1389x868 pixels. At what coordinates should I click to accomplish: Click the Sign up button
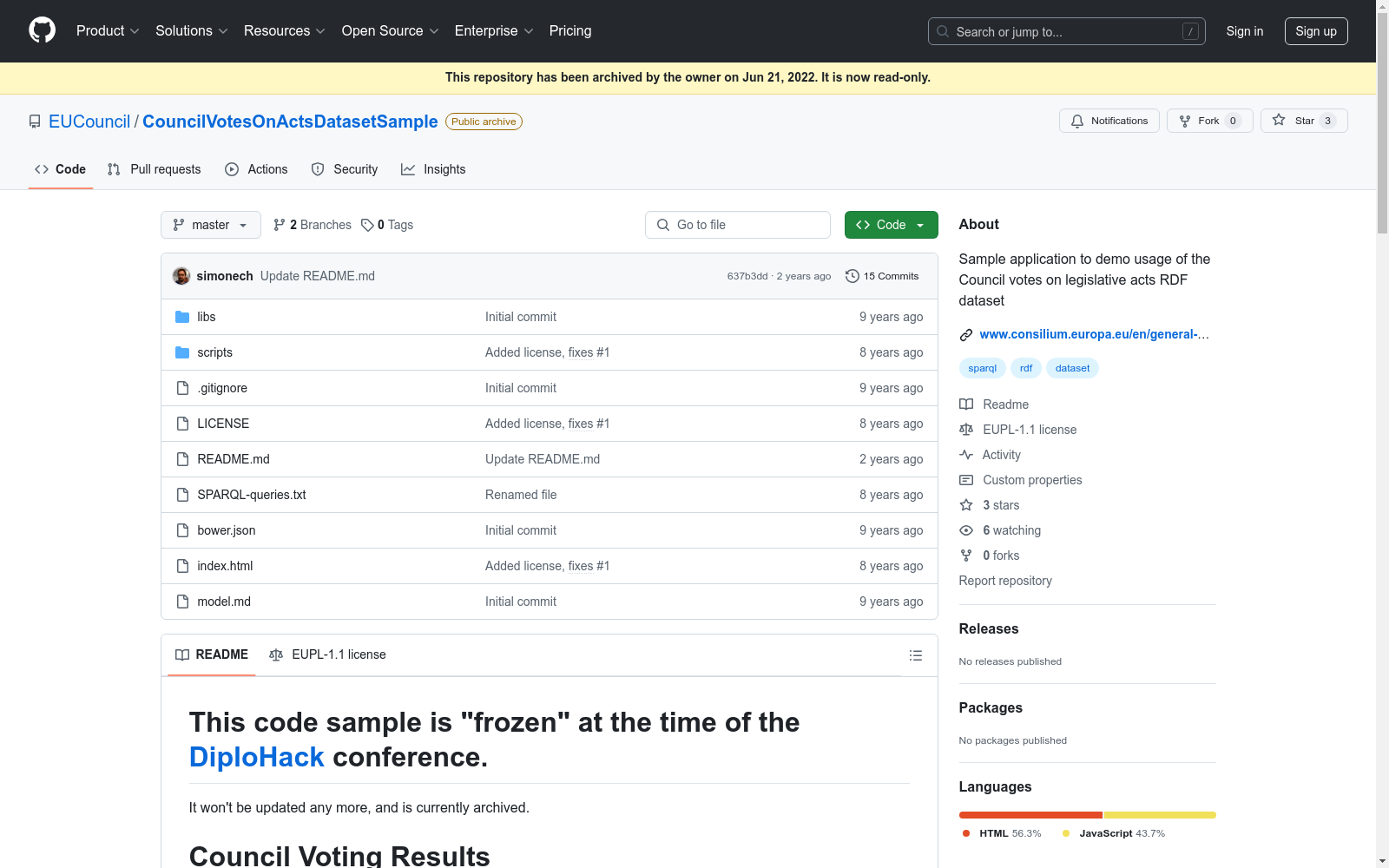click(x=1316, y=31)
